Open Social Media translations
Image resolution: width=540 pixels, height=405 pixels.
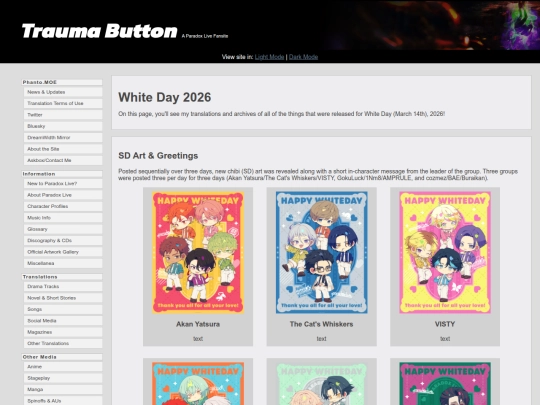pos(63,321)
